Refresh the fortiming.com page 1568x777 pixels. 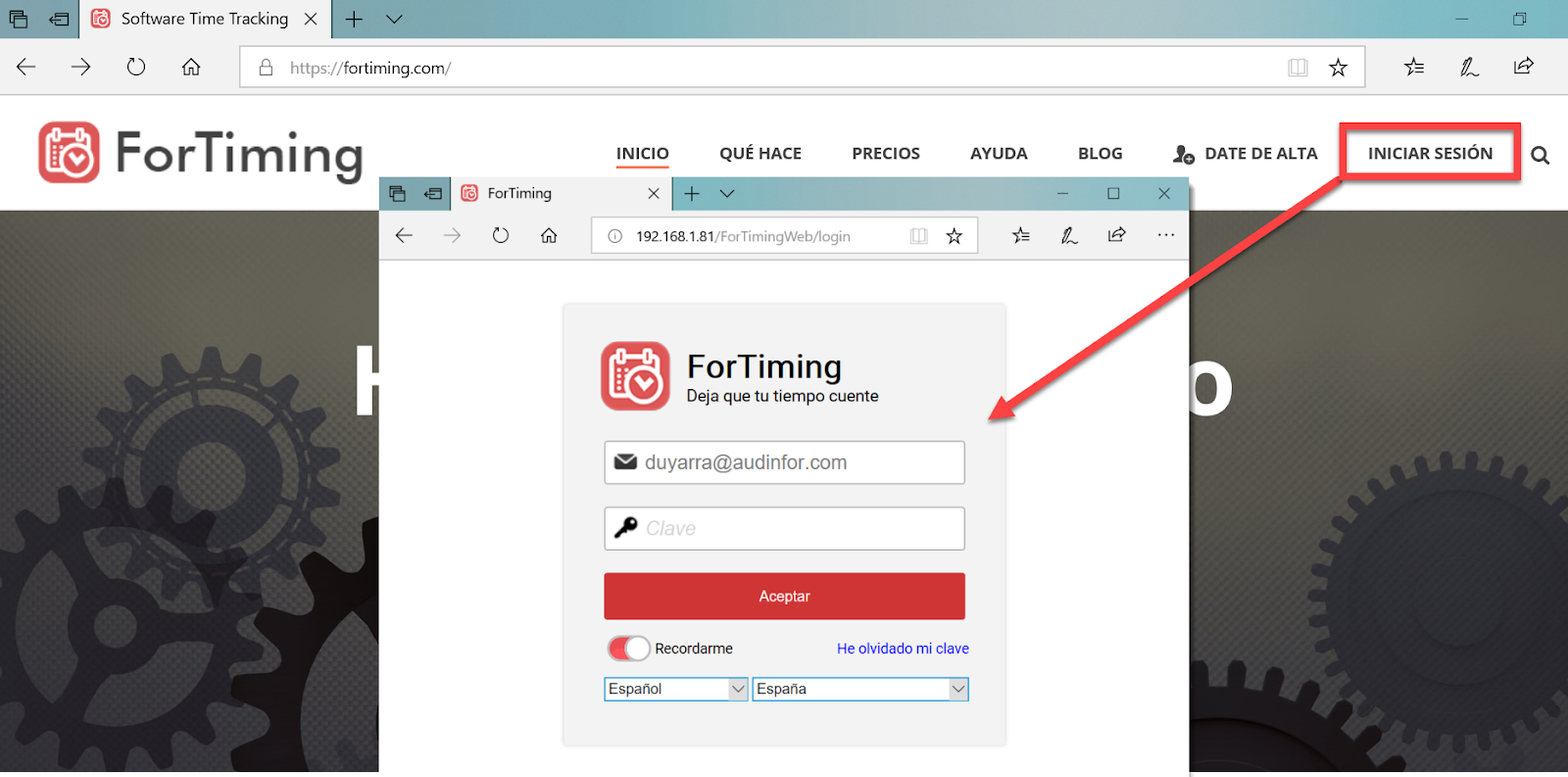[x=136, y=67]
